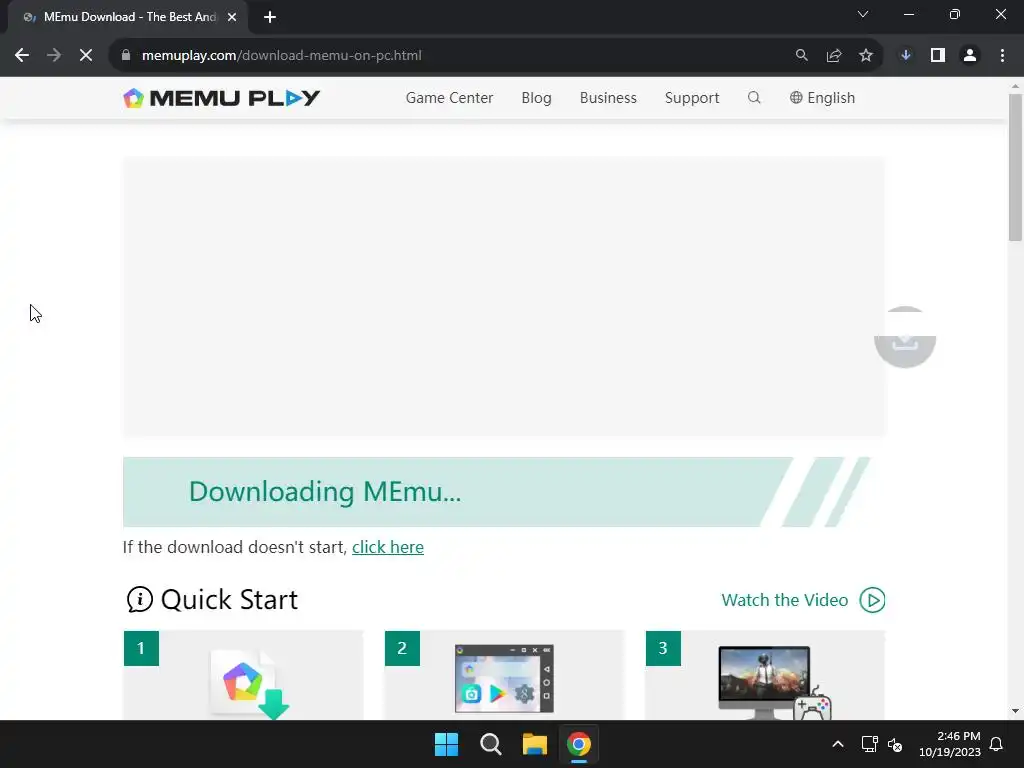The image size is (1024, 768).
Task: Click the Quick Start info icon
Action: [x=139, y=600]
